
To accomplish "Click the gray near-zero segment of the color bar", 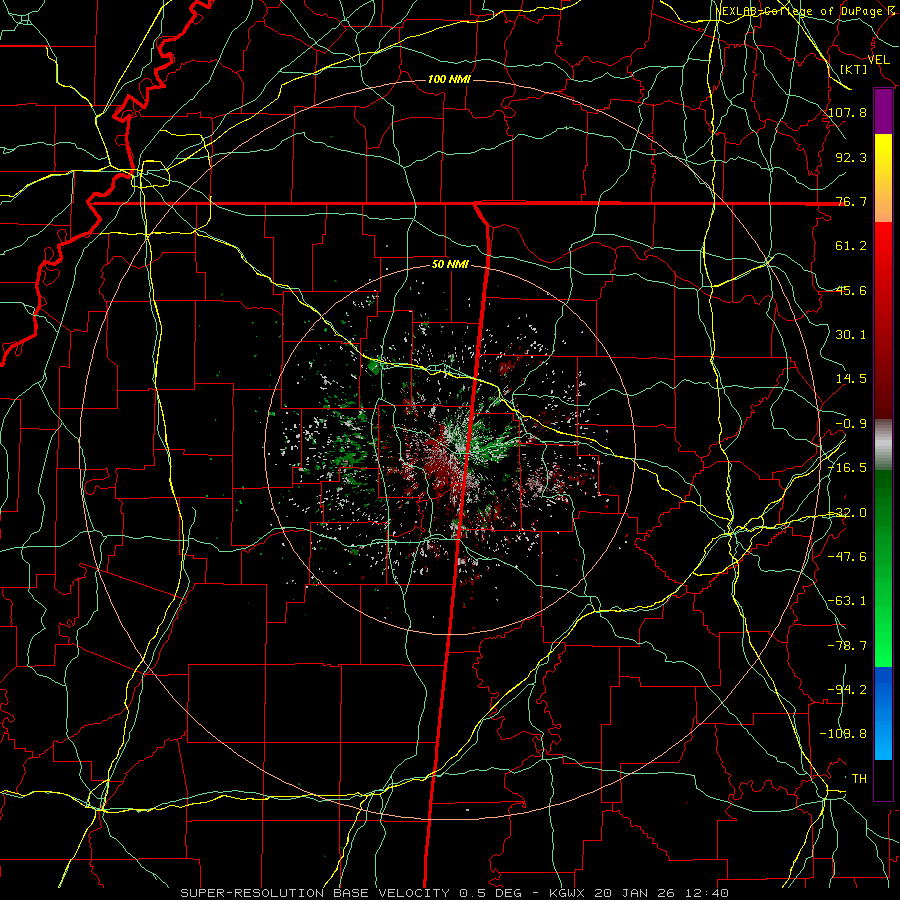I will pos(883,445).
